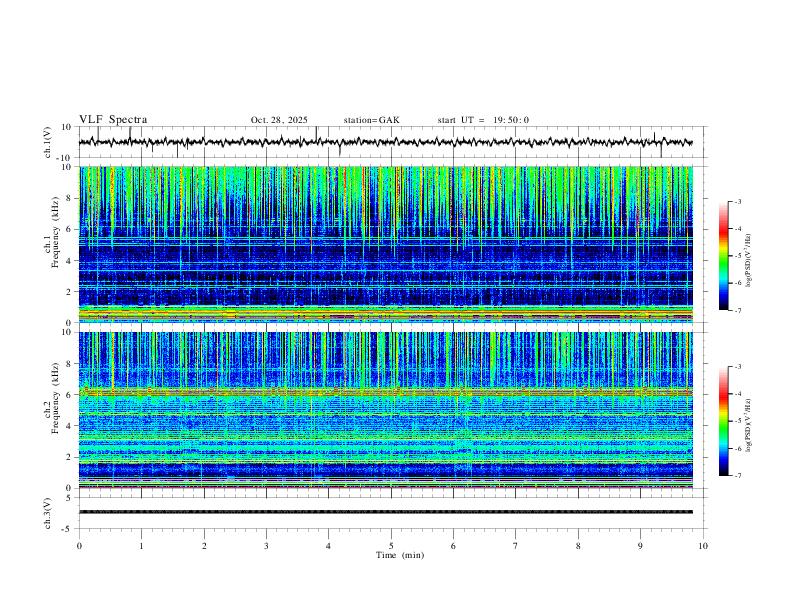Screen dimensions: 792x612
Task: Click time axis tick label '10'
Action: click(703, 546)
